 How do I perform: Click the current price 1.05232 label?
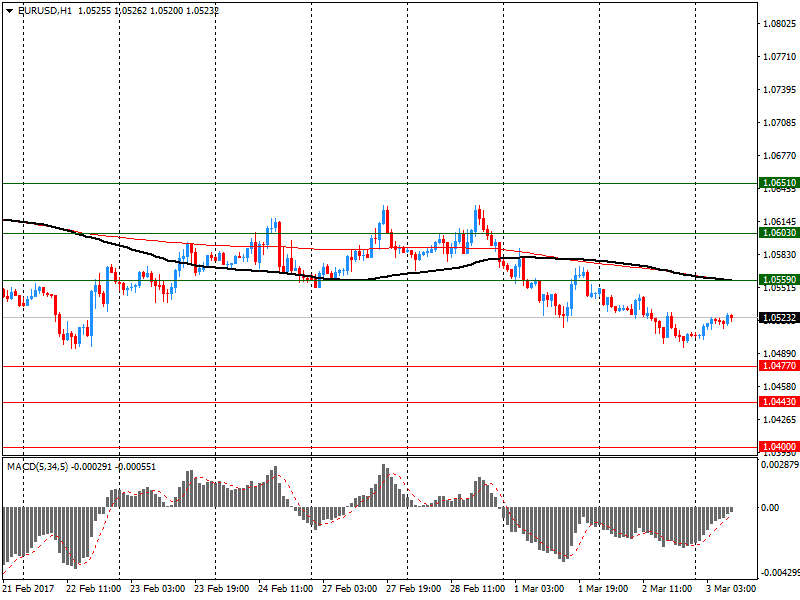pos(778,318)
